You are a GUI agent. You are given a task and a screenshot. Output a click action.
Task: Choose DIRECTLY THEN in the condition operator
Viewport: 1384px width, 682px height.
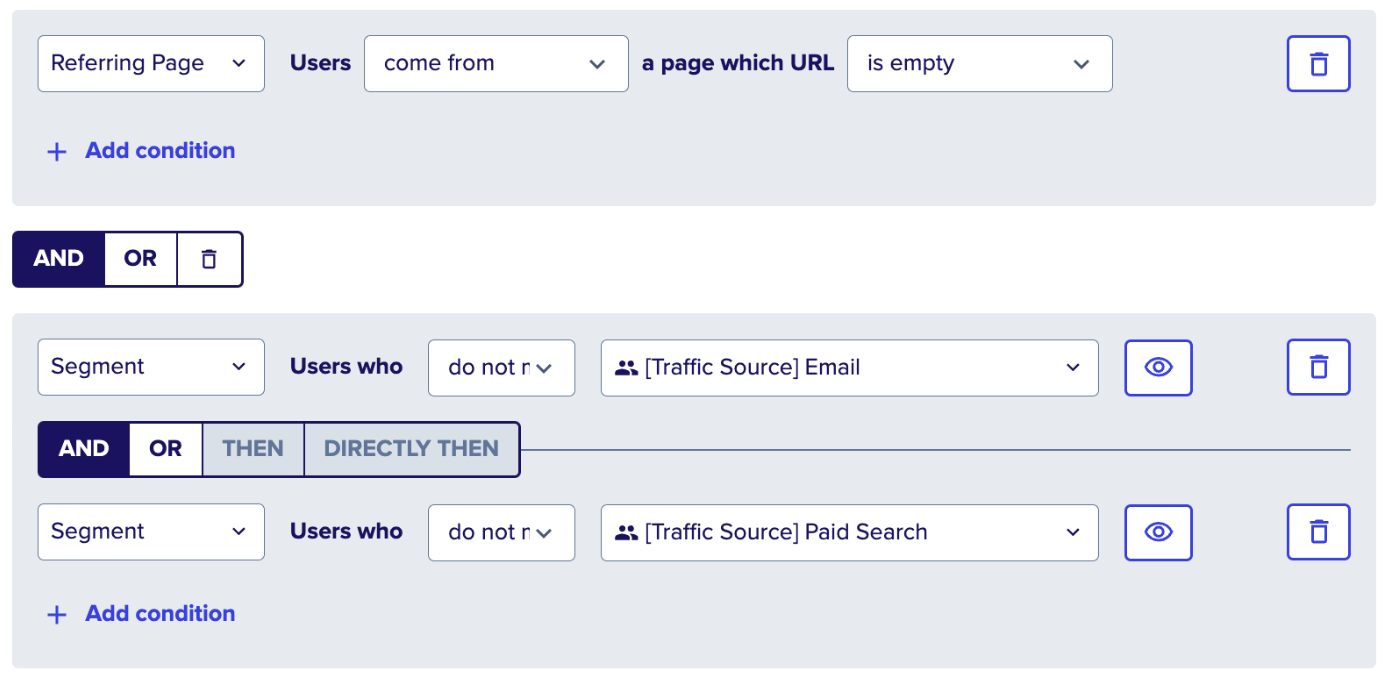click(x=411, y=449)
